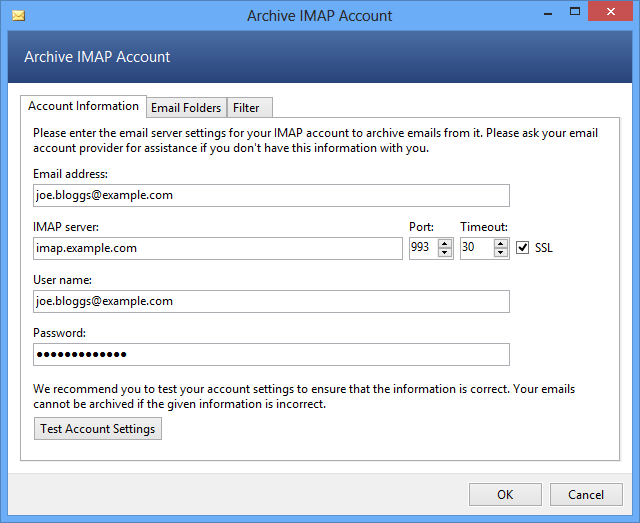640x523 pixels.
Task: Open the Email Folders tab
Action: (x=186, y=108)
